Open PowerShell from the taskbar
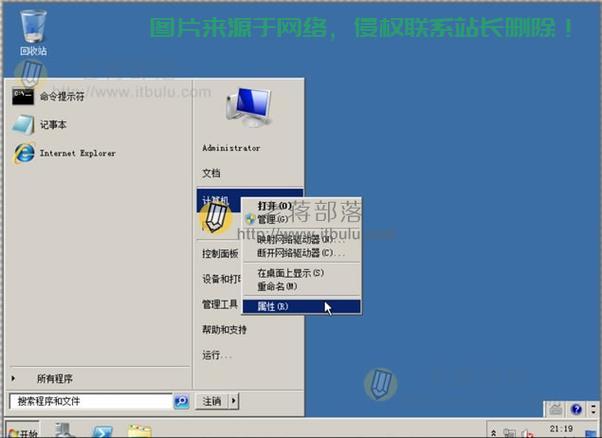The width and height of the screenshot is (602, 438). 103,431
